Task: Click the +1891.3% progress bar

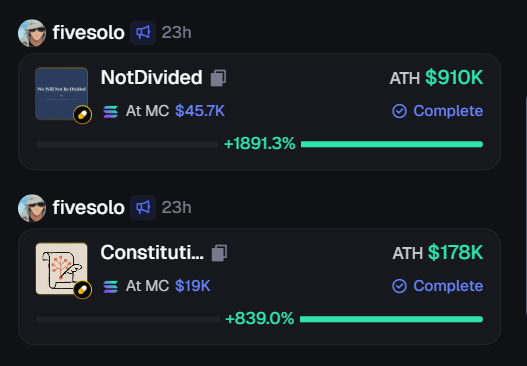Action: click(259, 144)
